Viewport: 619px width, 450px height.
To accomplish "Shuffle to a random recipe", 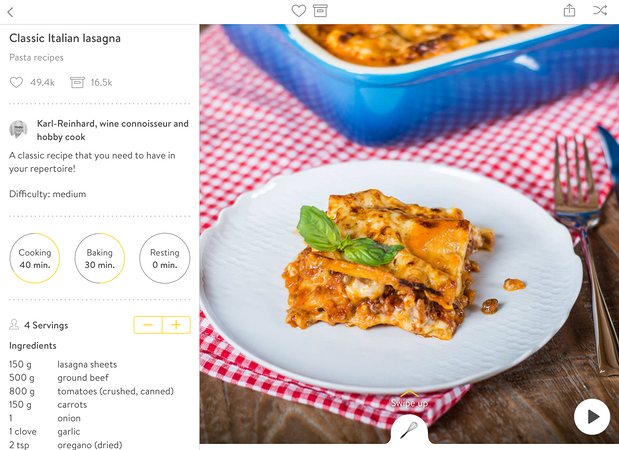I will 599,11.
